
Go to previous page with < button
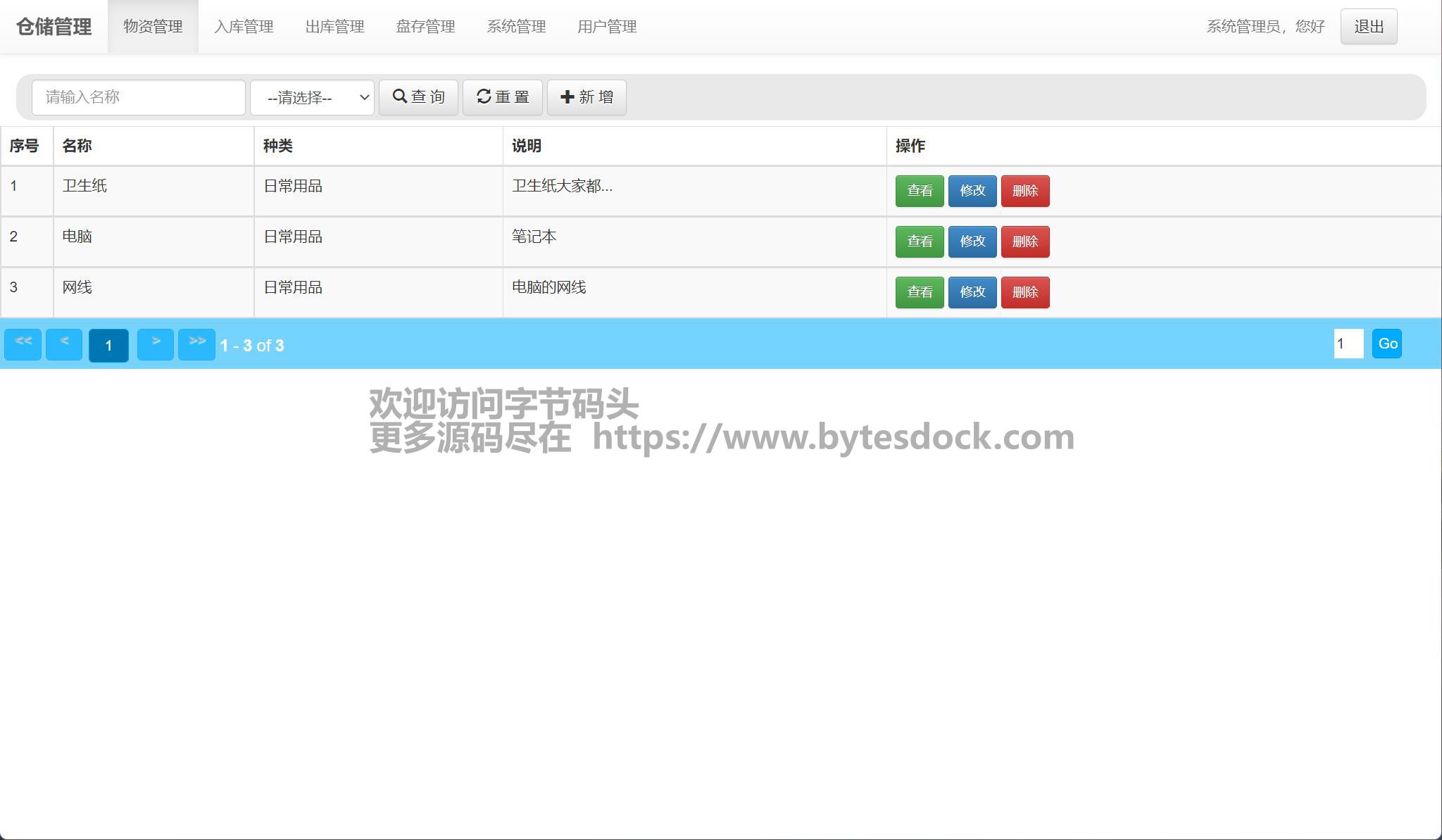coord(64,344)
